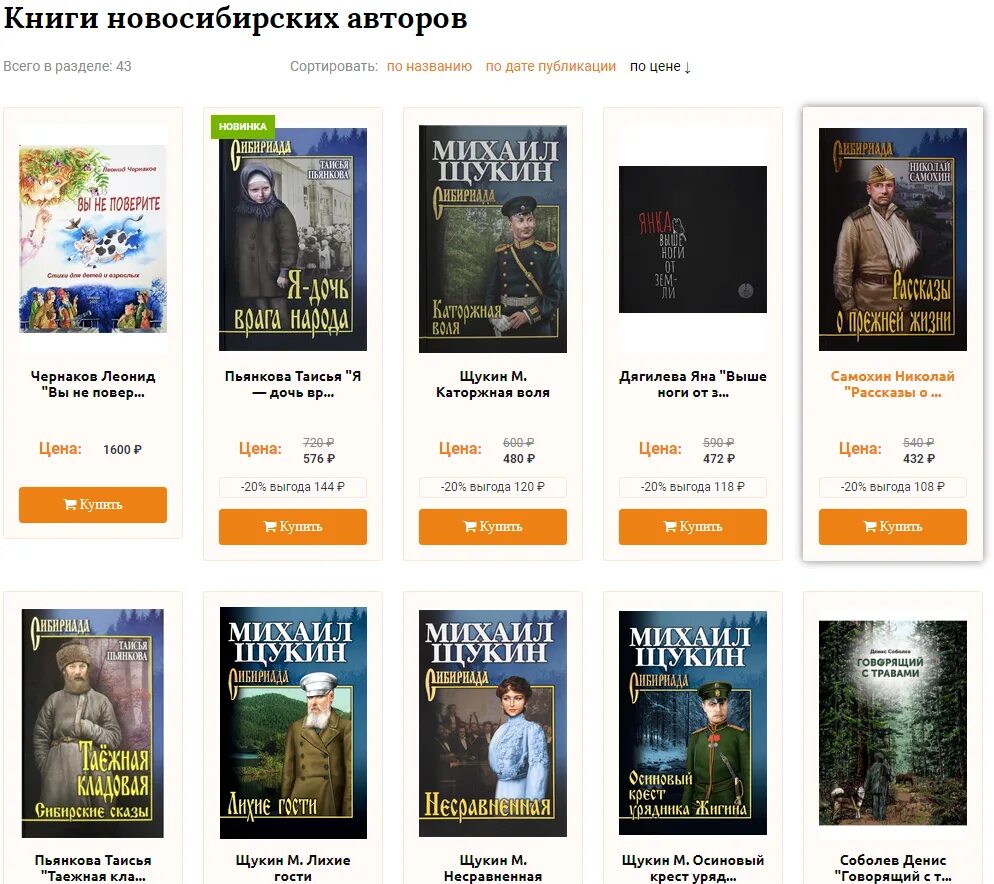Open the "Щукин М. Каторжная воля" title

pyautogui.click(x=493, y=384)
